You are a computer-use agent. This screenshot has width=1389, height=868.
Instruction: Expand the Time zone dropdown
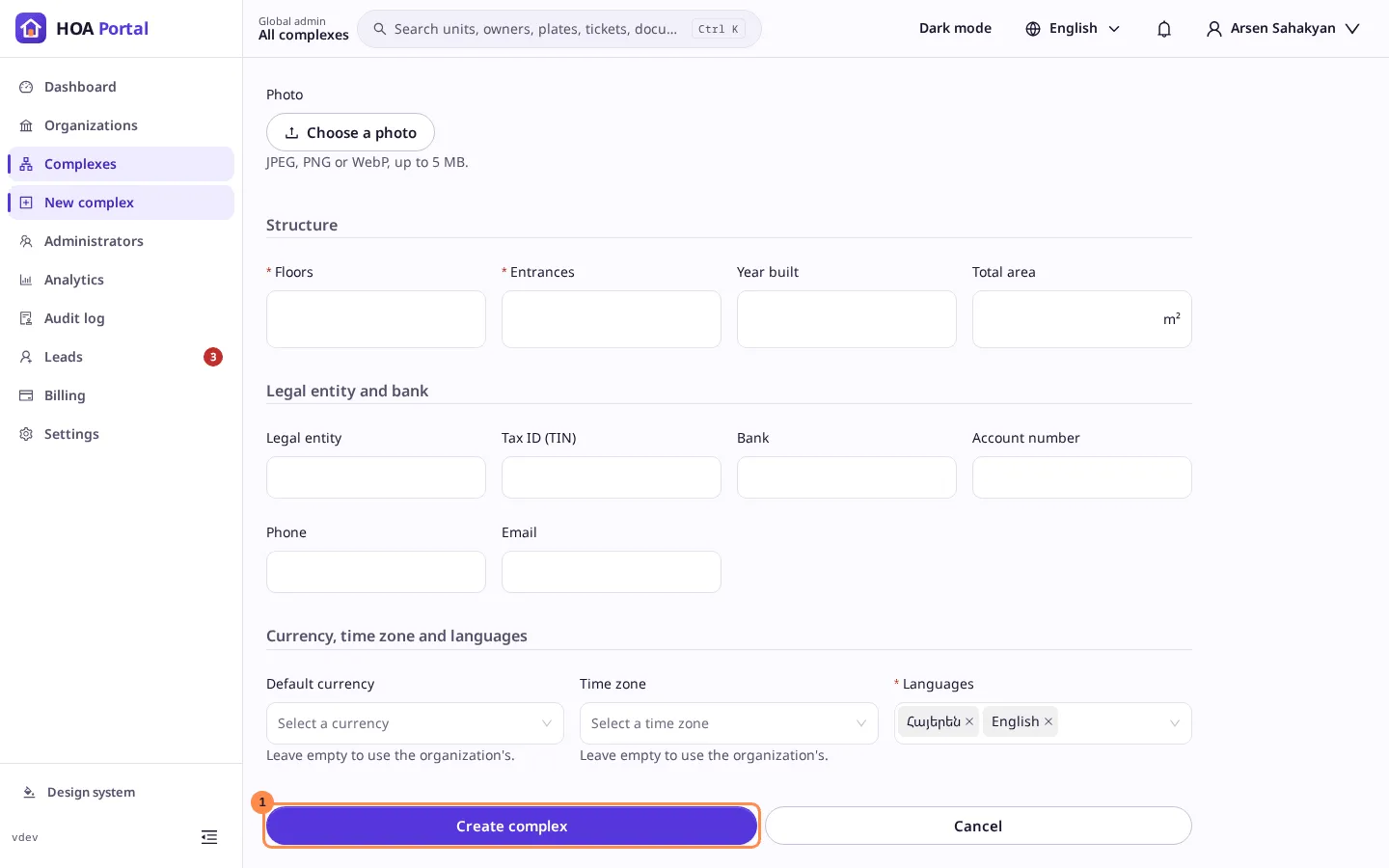point(729,723)
